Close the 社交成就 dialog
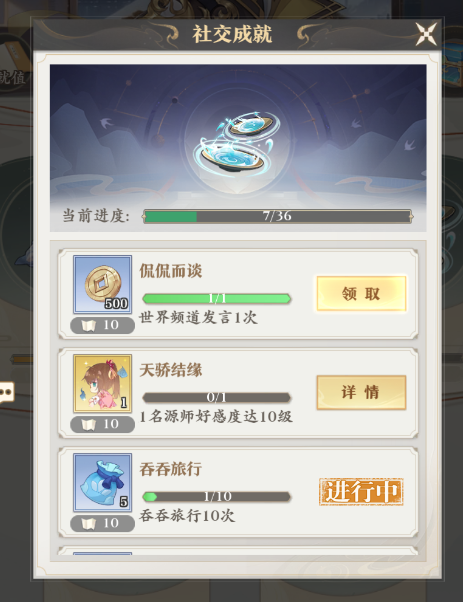 click(426, 34)
